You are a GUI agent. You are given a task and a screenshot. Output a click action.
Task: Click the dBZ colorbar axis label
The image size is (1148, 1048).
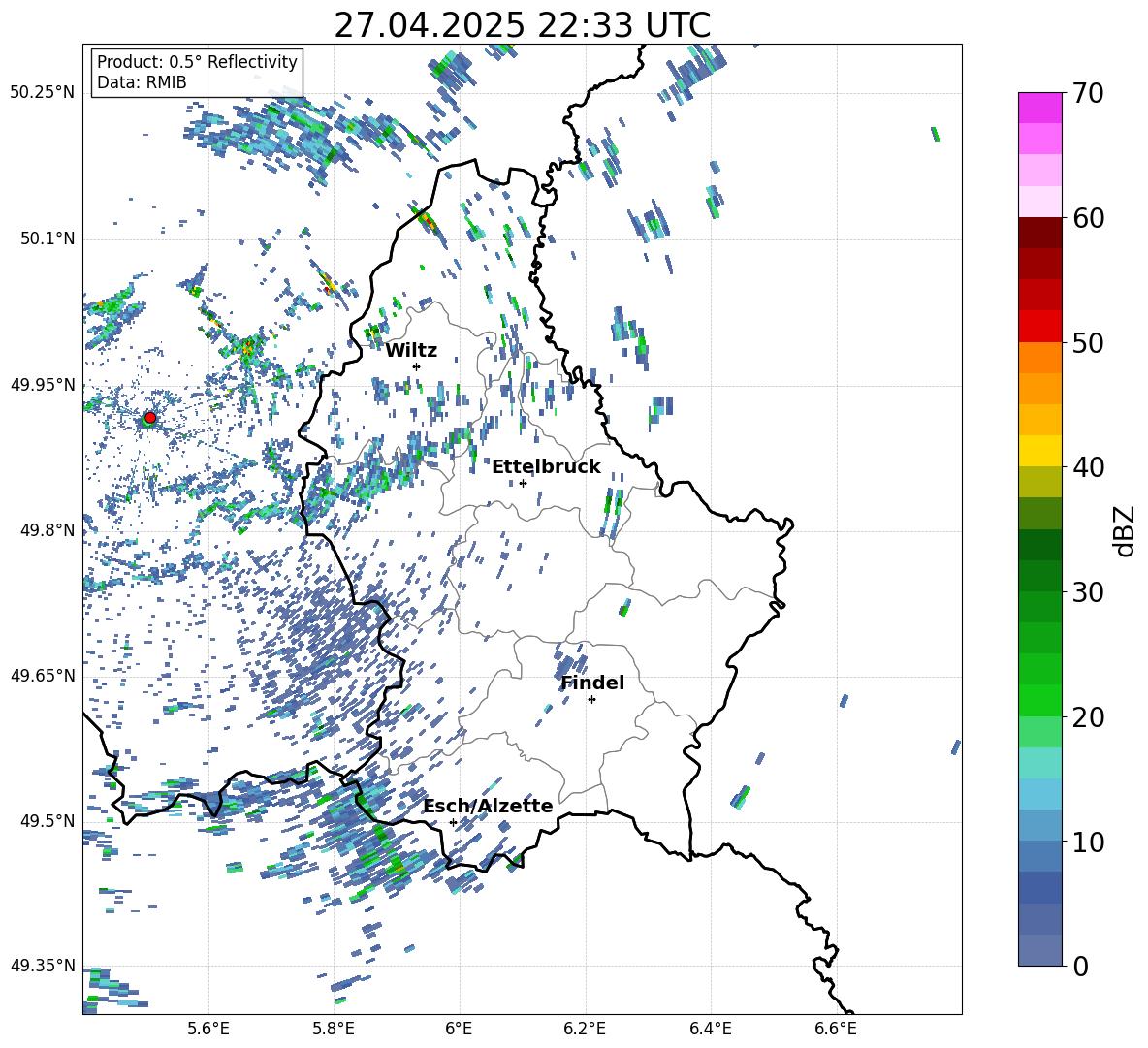(x=1126, y=530)
